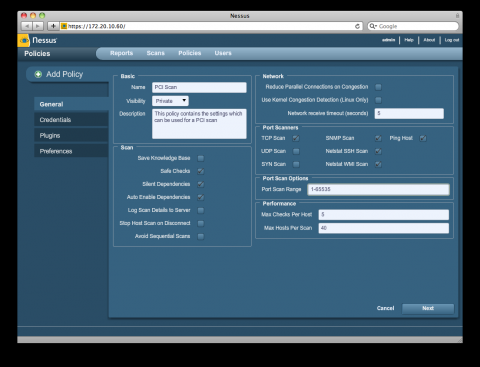Click the About link in header
The image size is (480, 367).
pos(429,40)
